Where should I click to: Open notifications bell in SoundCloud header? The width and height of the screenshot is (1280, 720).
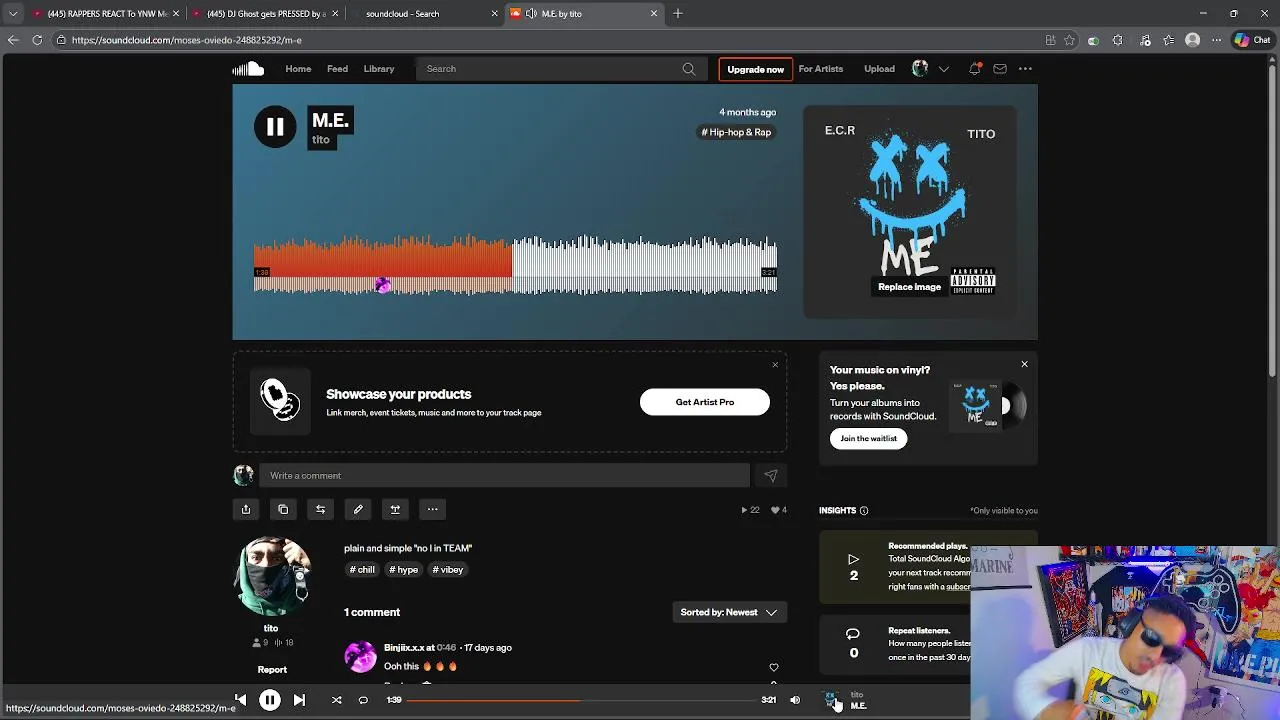(x=975, y=69)
